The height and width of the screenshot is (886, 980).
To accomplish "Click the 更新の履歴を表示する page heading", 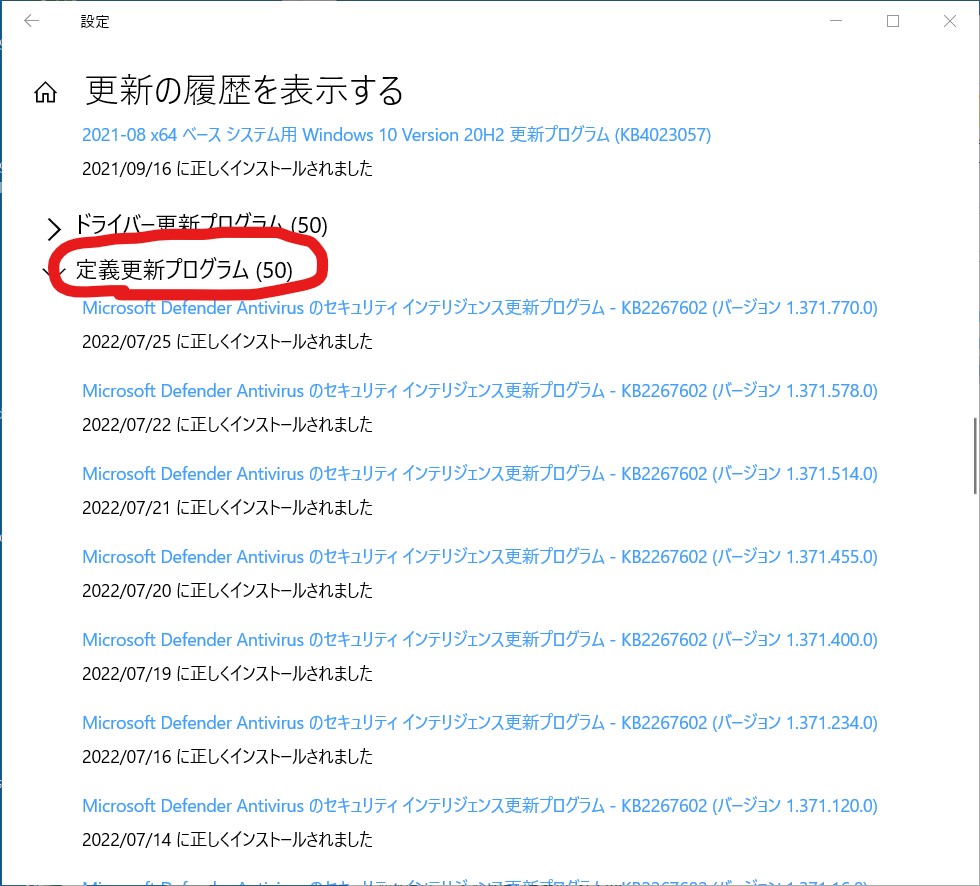I will tap(244, 91).
